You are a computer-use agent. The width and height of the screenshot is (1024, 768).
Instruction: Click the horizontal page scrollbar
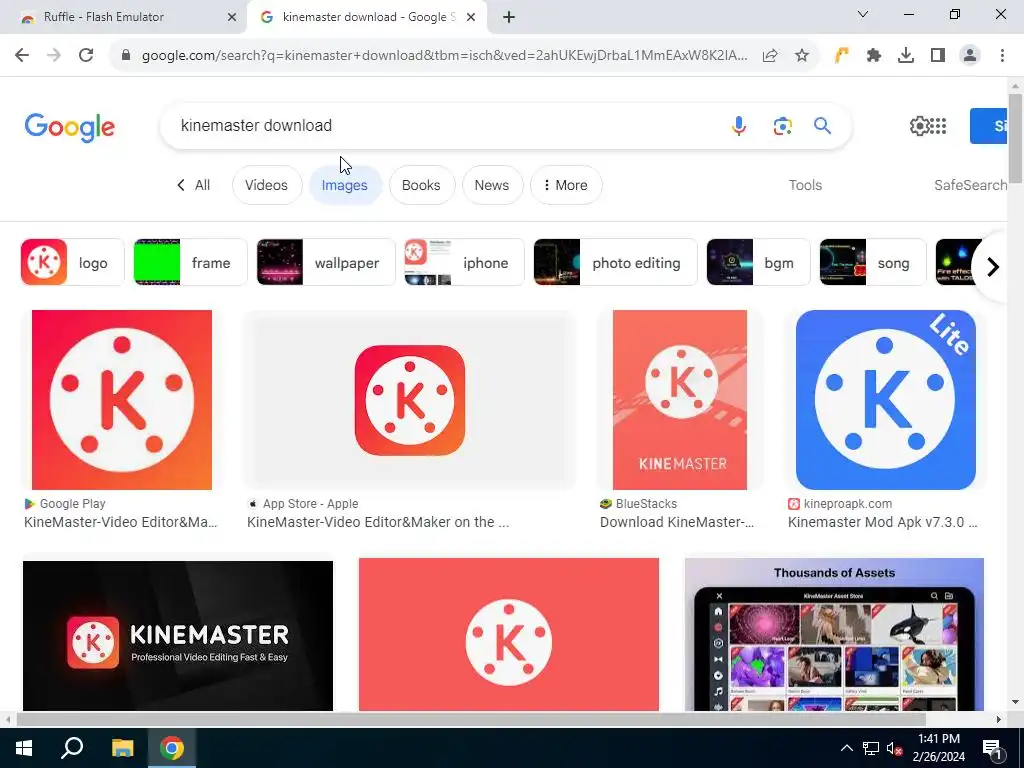click(x=470, y=719)
